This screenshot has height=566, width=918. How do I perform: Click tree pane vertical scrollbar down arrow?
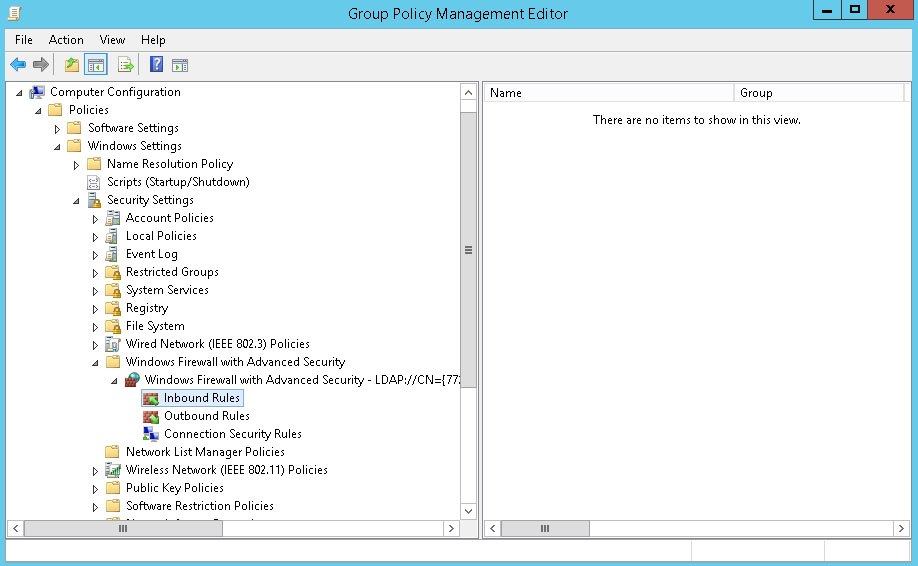coord(468,510)
